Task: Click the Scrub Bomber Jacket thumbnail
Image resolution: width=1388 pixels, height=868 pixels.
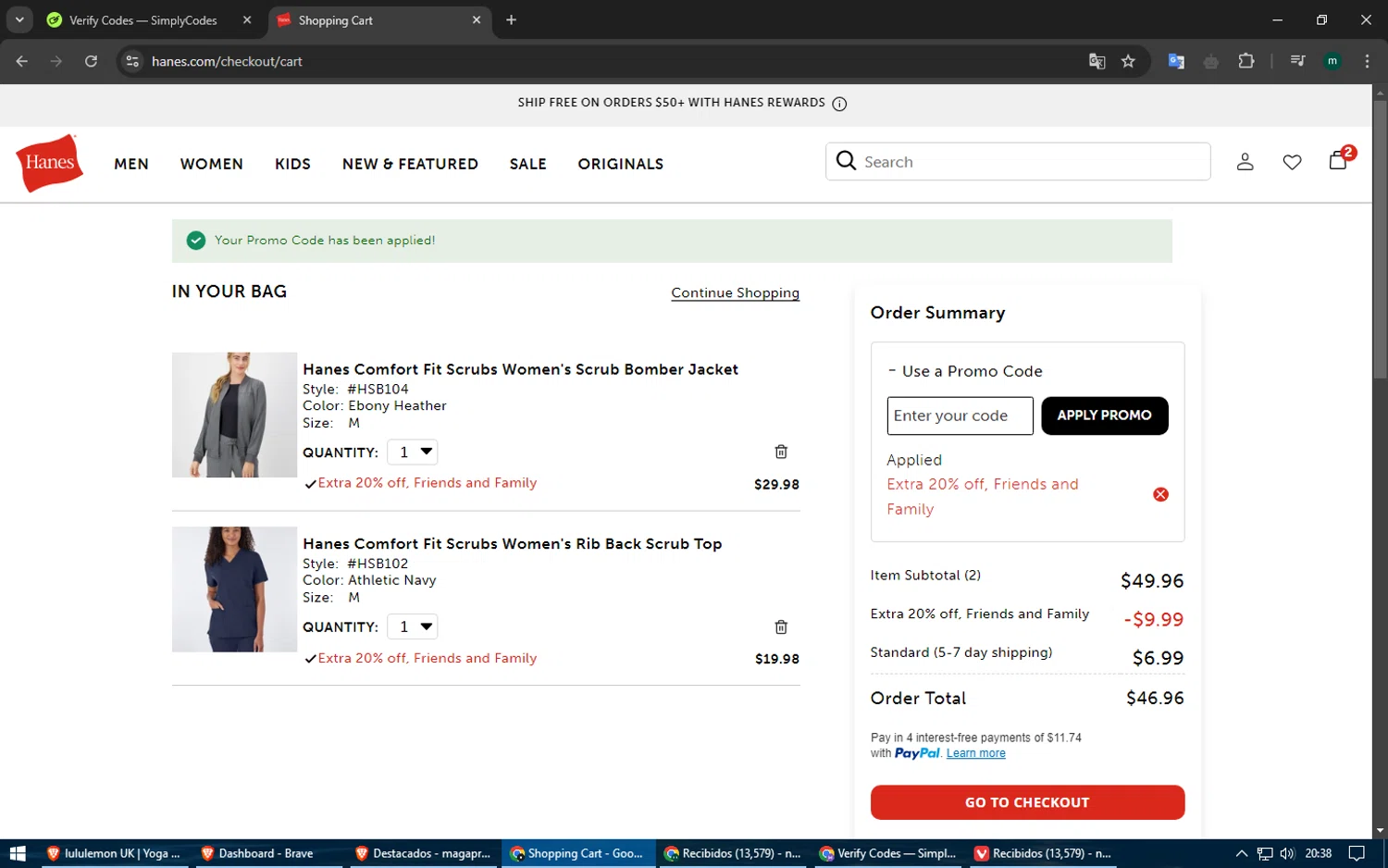Action: click(x=234, y=415)
